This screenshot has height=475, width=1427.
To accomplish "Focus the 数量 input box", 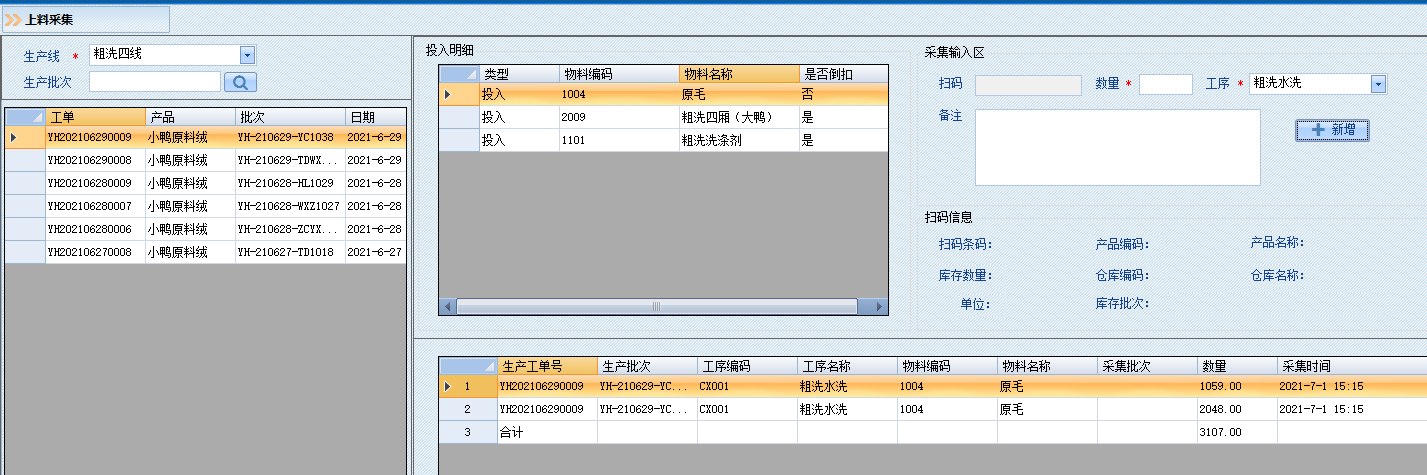I will (x=1165, y=85).
